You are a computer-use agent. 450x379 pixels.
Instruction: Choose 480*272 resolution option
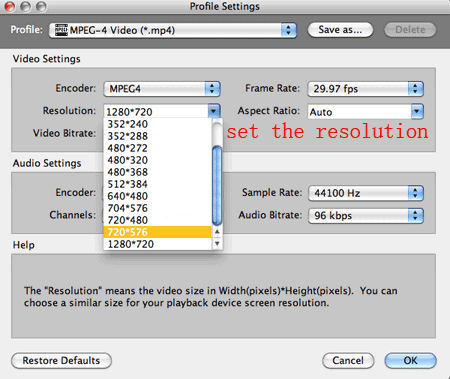[158, 148]
